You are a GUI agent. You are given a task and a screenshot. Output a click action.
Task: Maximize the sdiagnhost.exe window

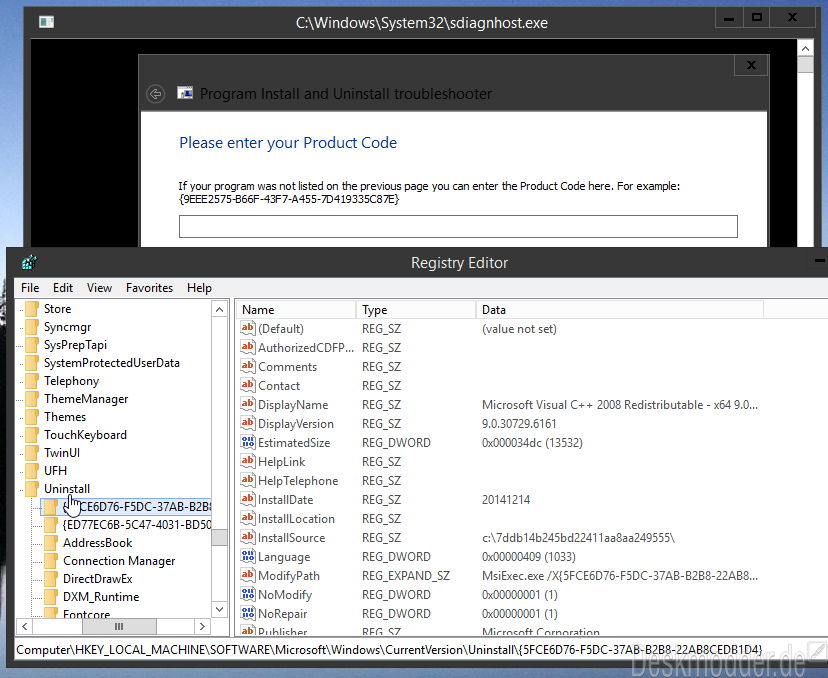[757, 17]
